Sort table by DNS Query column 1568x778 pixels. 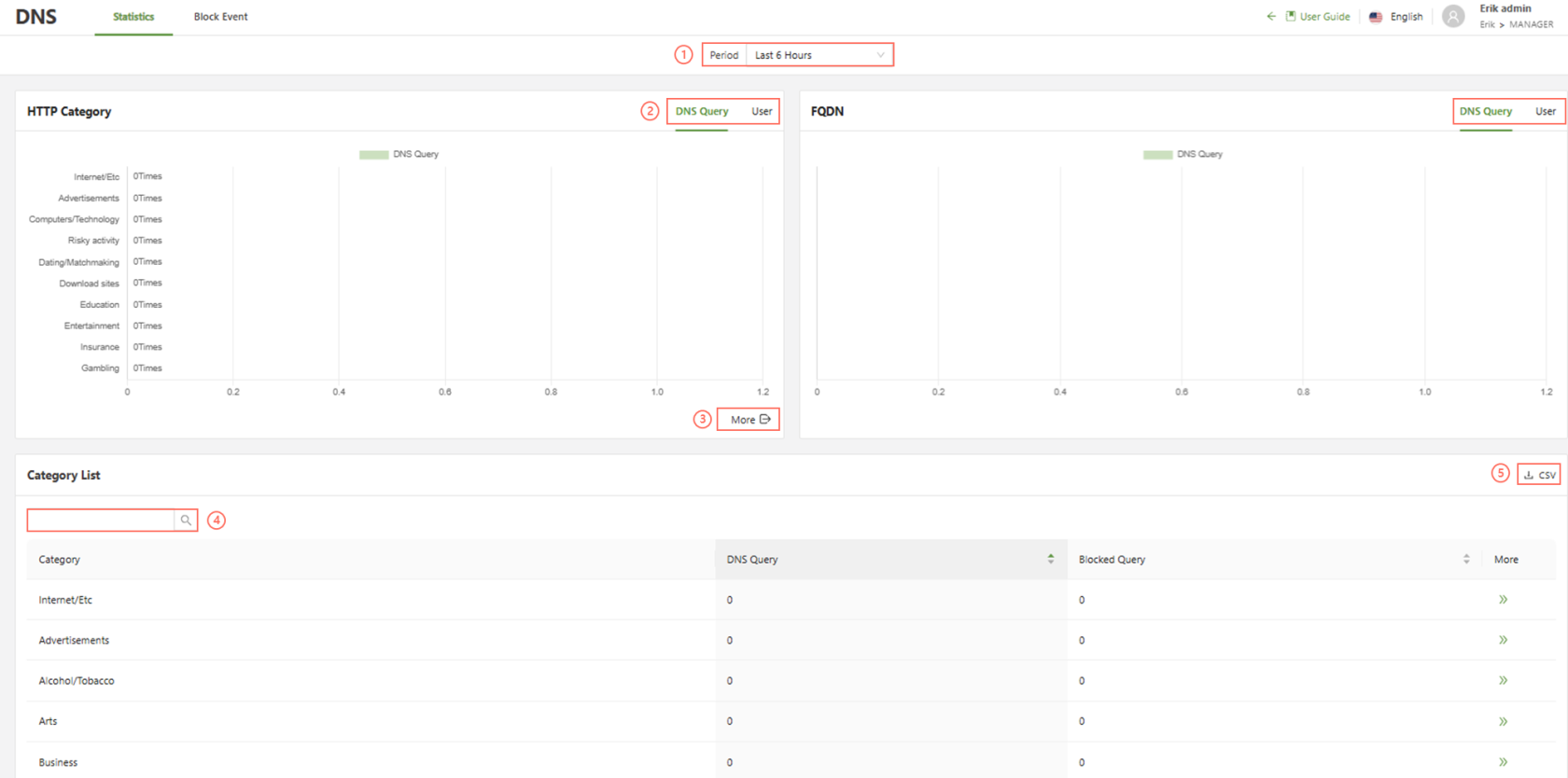(1050, 559)
